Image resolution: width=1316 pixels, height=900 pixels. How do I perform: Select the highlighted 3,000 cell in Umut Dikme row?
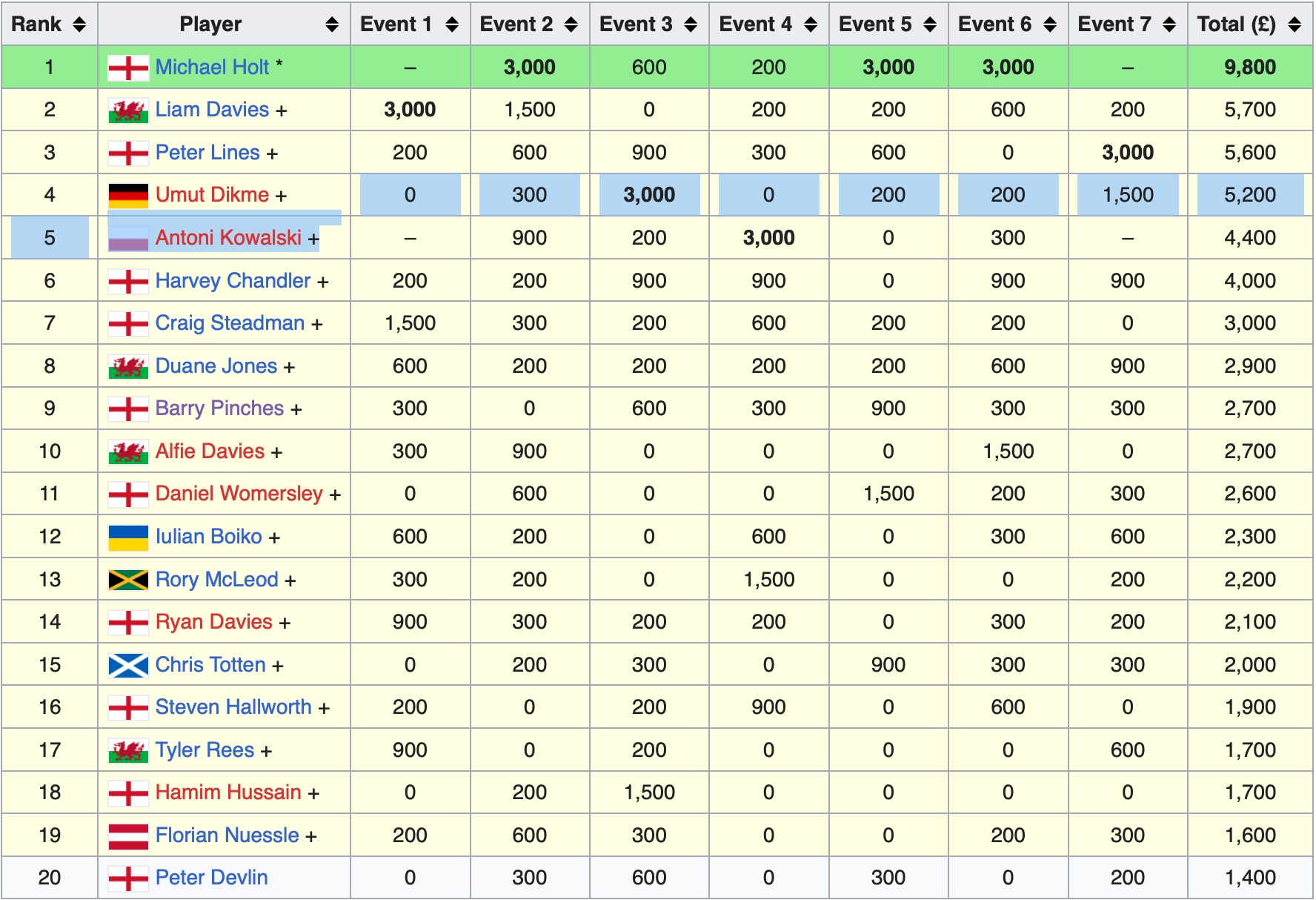point(649,195)
